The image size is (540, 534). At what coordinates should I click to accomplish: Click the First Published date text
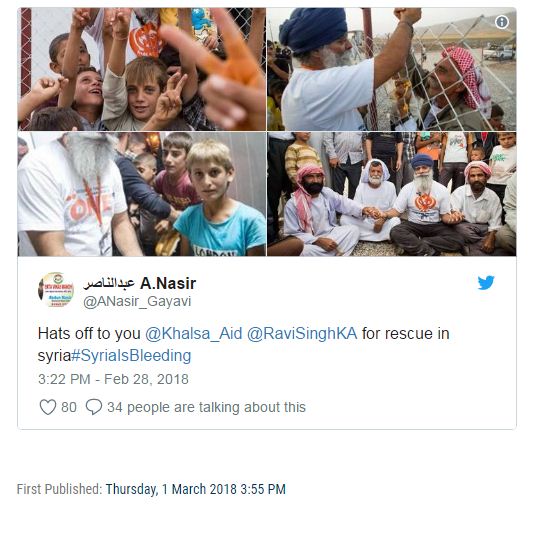pos(196,489)
